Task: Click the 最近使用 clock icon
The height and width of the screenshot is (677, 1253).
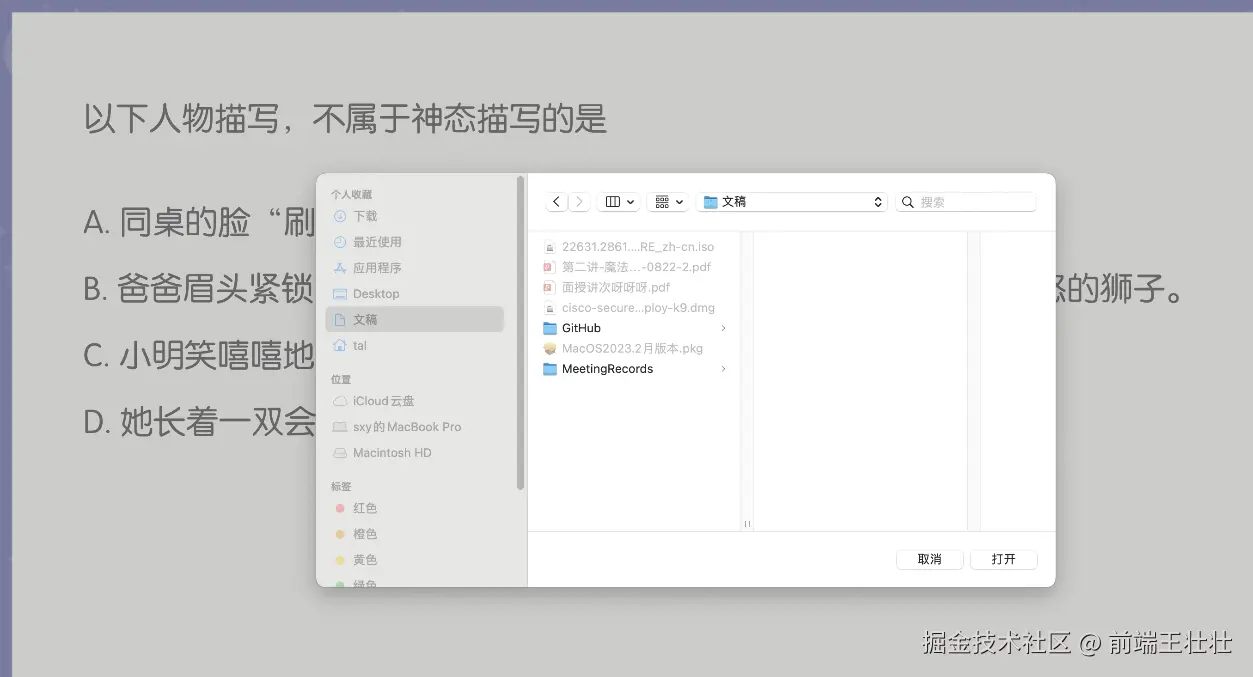Action: tap(340, 242)
